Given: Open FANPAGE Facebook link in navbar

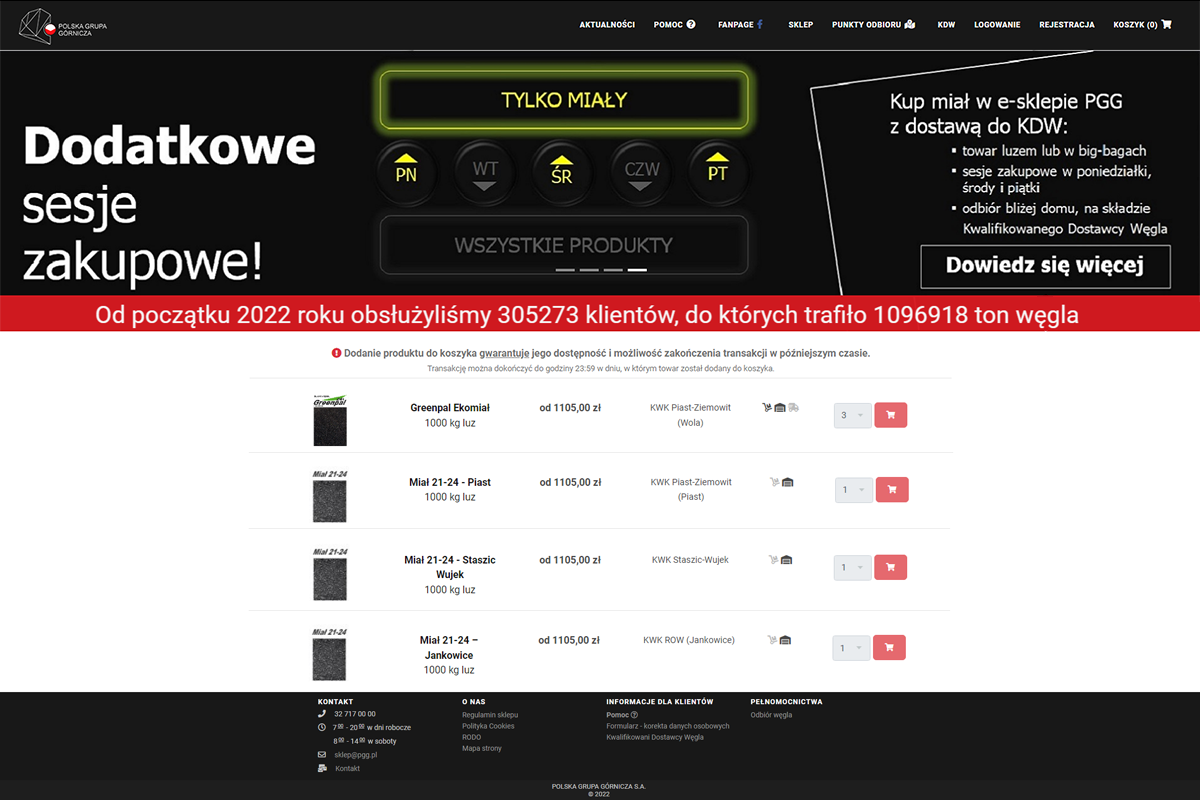Looking at the screenshot, I should 740,24.
